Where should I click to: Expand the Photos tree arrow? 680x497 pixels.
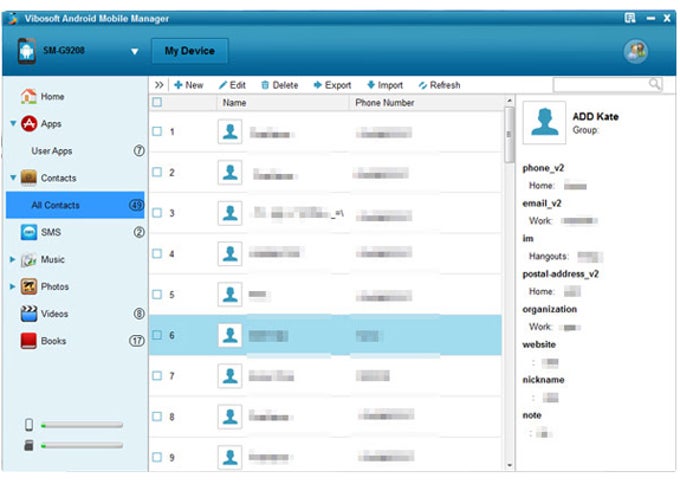pyautogui.click(x=13, y=287)
